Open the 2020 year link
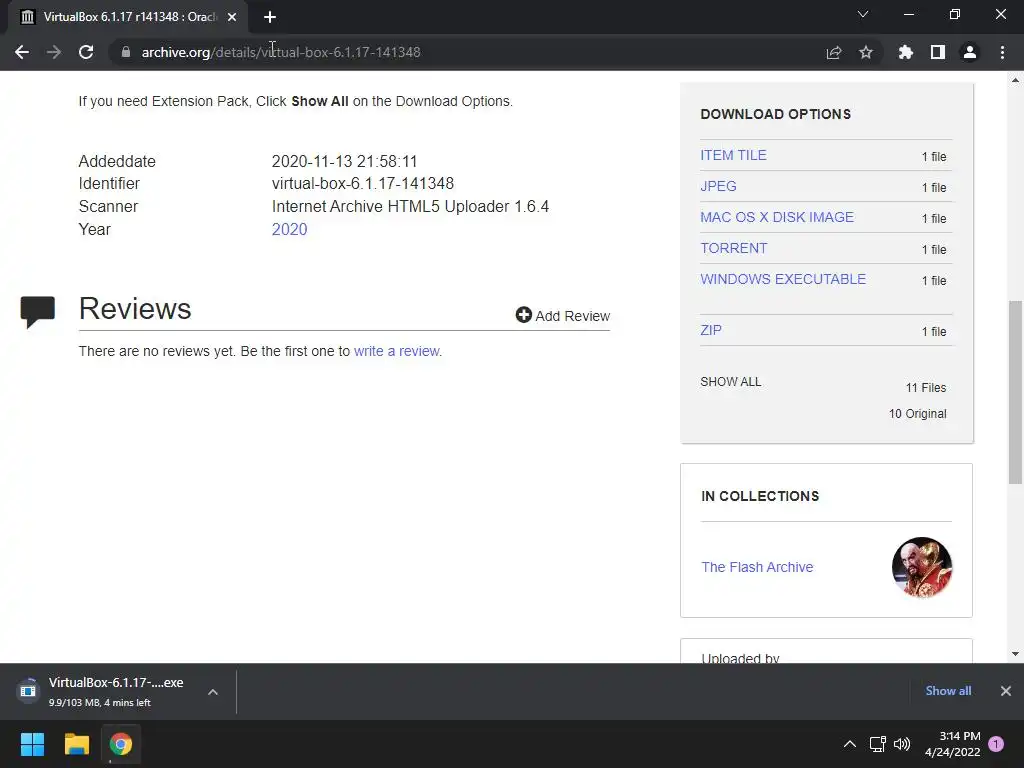The width and height of the screenshot is (1024, 768). [x=289, y=229]
